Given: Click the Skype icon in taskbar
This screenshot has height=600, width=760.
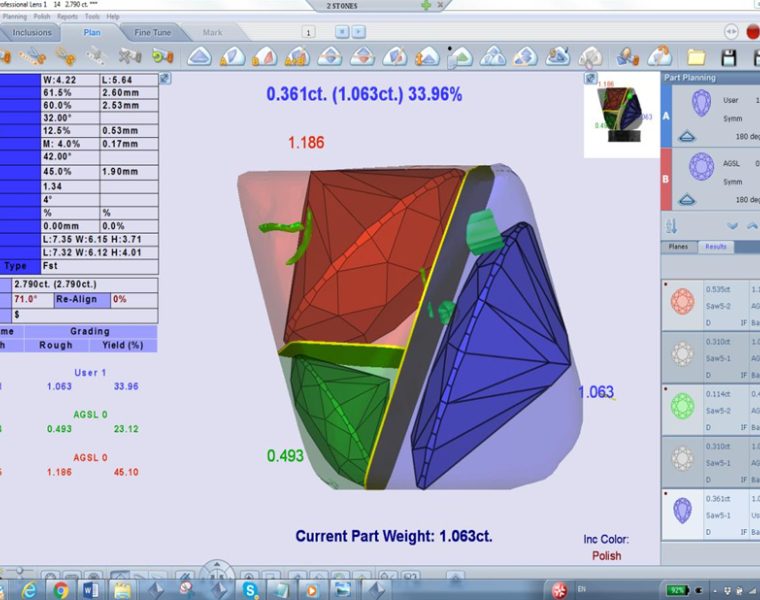Looking at the screenshot, I should click(x=249, y=588).
